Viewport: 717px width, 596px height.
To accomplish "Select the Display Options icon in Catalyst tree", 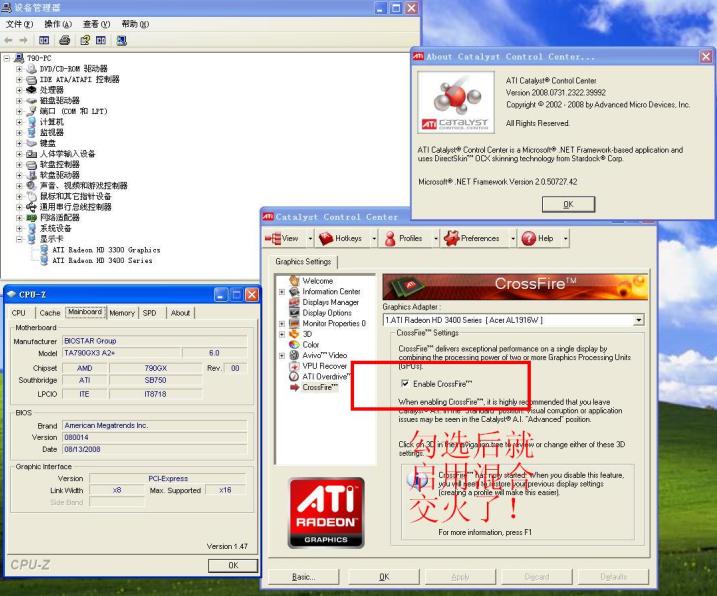I will (294, 312).
